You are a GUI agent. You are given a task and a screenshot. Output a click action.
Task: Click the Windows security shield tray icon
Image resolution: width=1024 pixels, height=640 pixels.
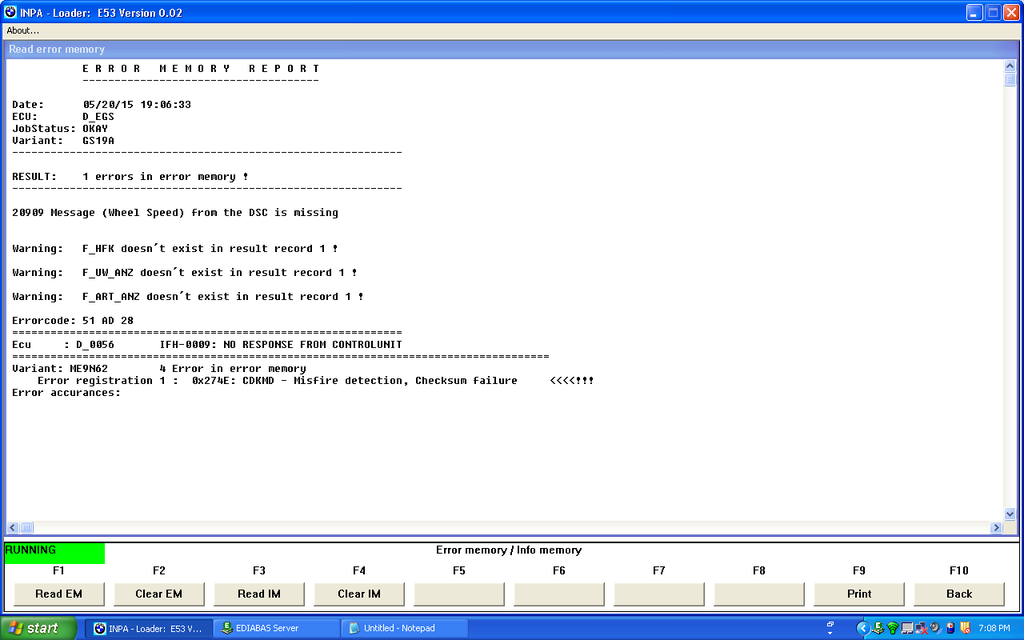[965, 628]
